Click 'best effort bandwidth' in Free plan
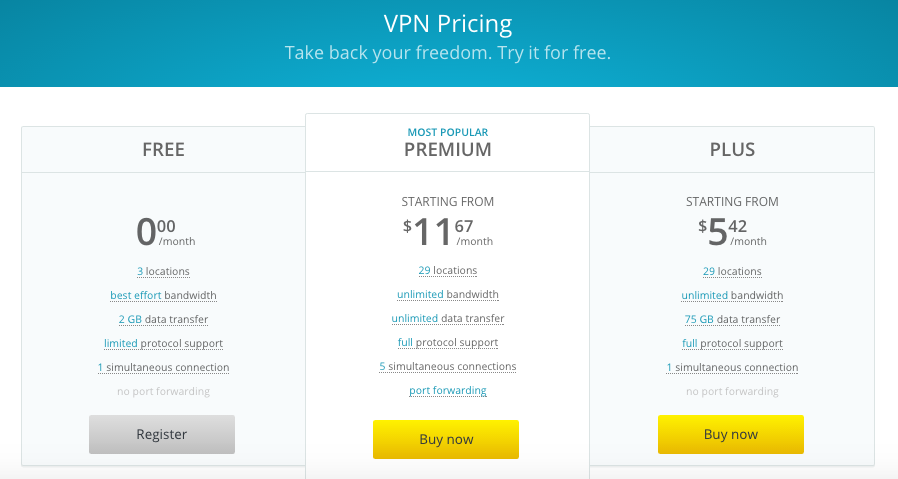This screenshot has height=479, width=898. click(163, 296)
